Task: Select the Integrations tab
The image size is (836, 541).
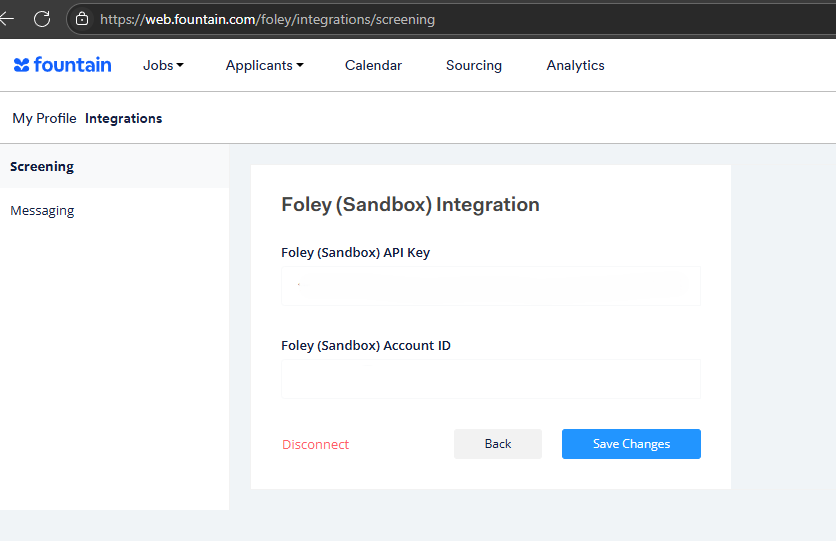Action: (124, 118)
